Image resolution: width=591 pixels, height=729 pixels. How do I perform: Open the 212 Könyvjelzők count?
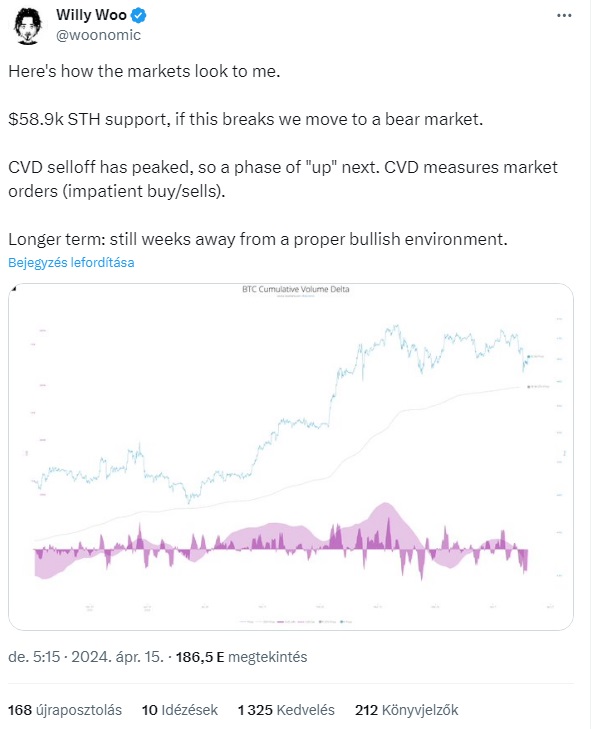(x=406, y=710)
